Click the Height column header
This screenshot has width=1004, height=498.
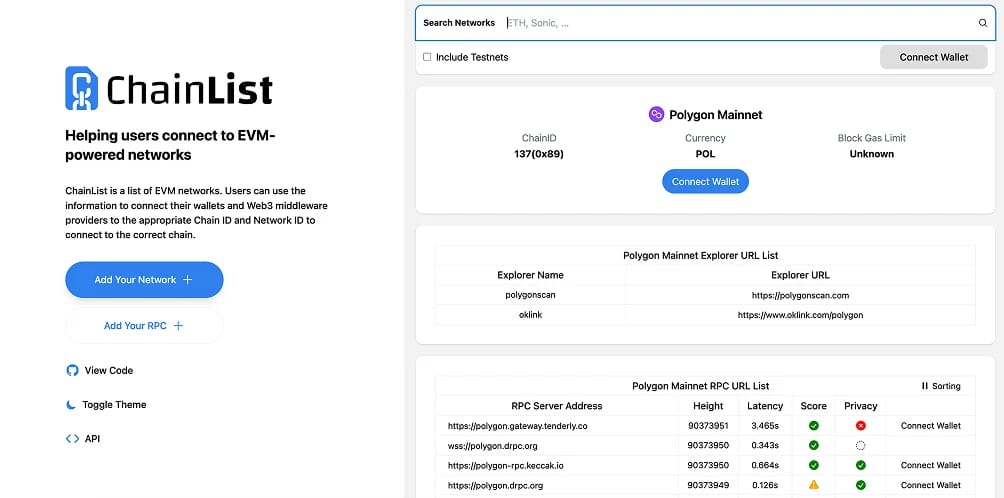pyautogui.click(x=708, y=406)
